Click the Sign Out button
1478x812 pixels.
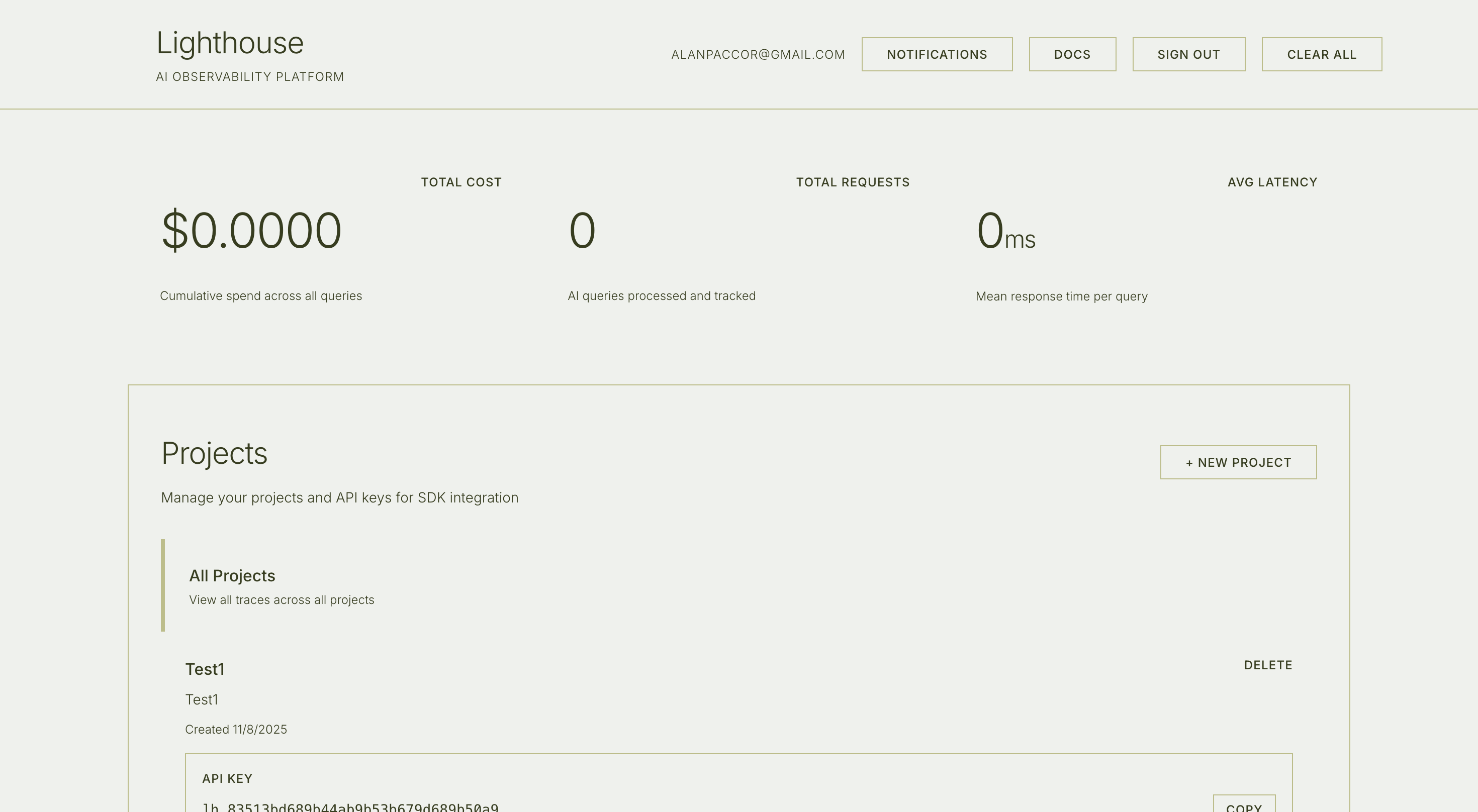1188,54
